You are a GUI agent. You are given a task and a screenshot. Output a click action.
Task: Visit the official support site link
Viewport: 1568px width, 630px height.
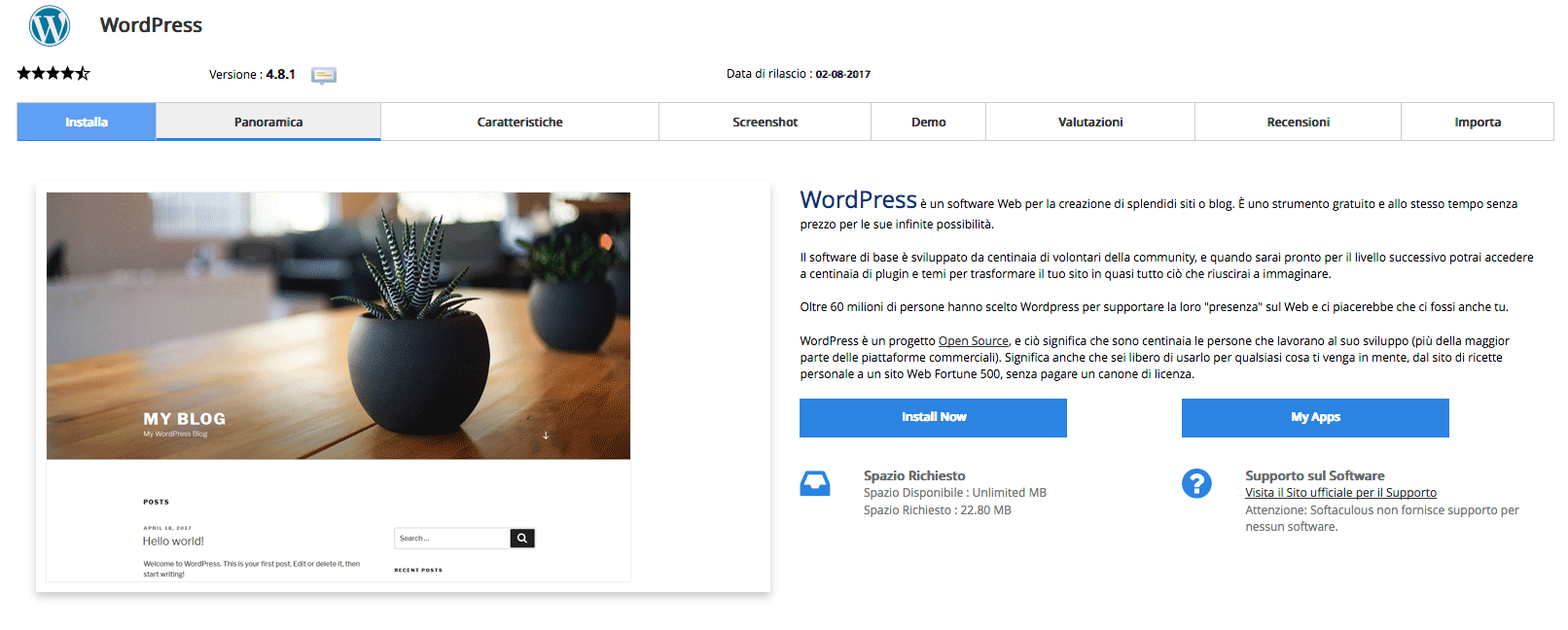(x=1340, y=493)
